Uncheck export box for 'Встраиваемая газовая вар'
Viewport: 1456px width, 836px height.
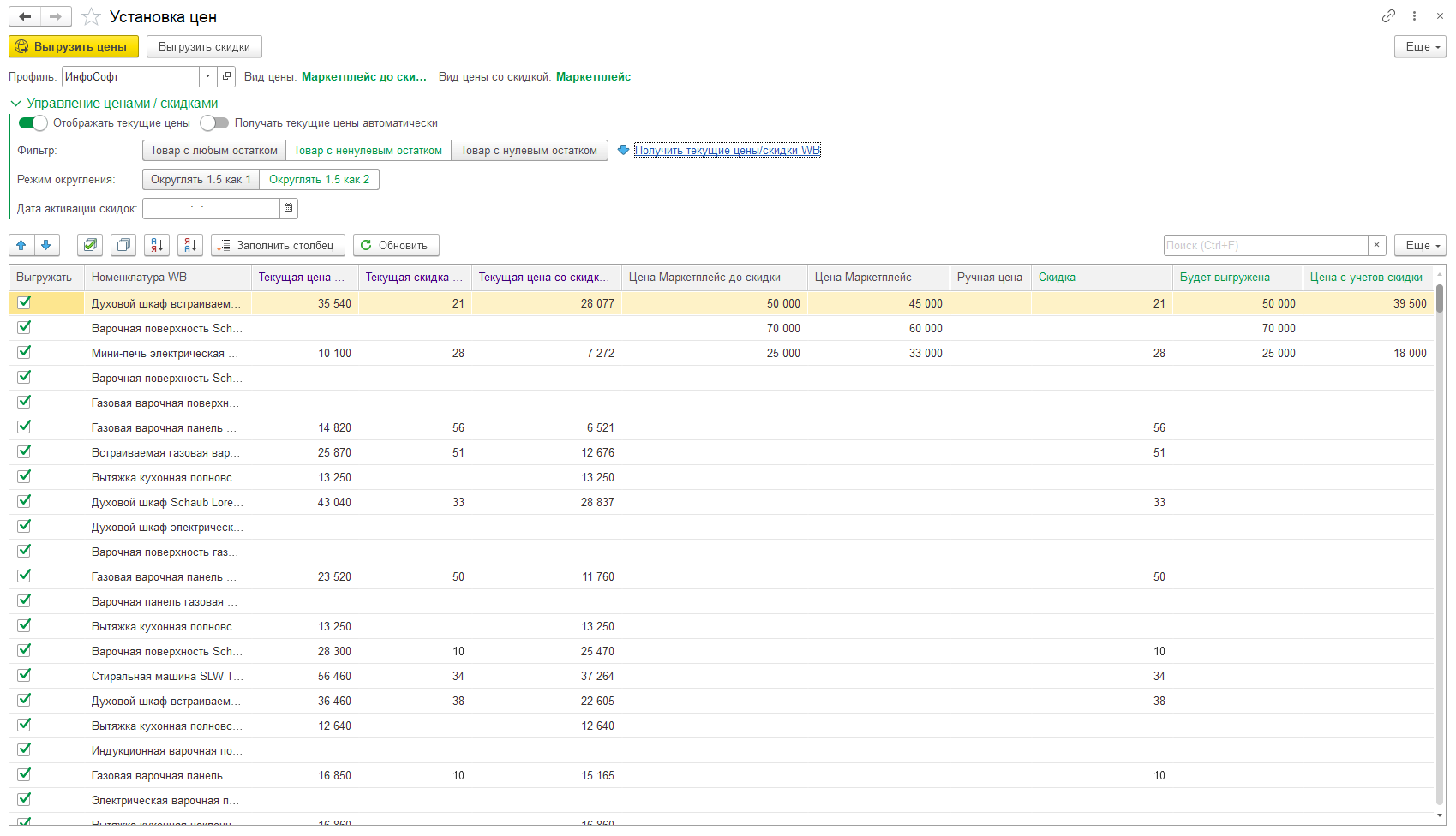coord(24,451)
